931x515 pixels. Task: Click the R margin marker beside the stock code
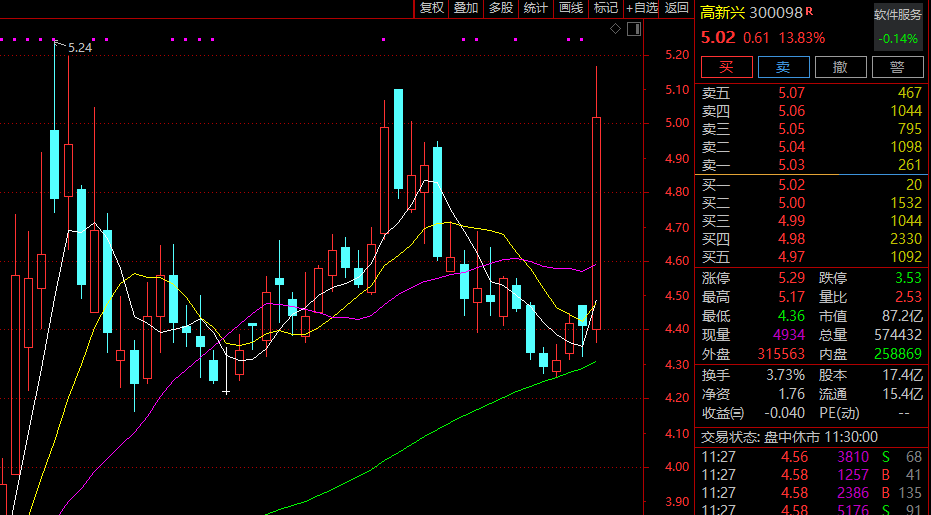click(x=809, y=11)
